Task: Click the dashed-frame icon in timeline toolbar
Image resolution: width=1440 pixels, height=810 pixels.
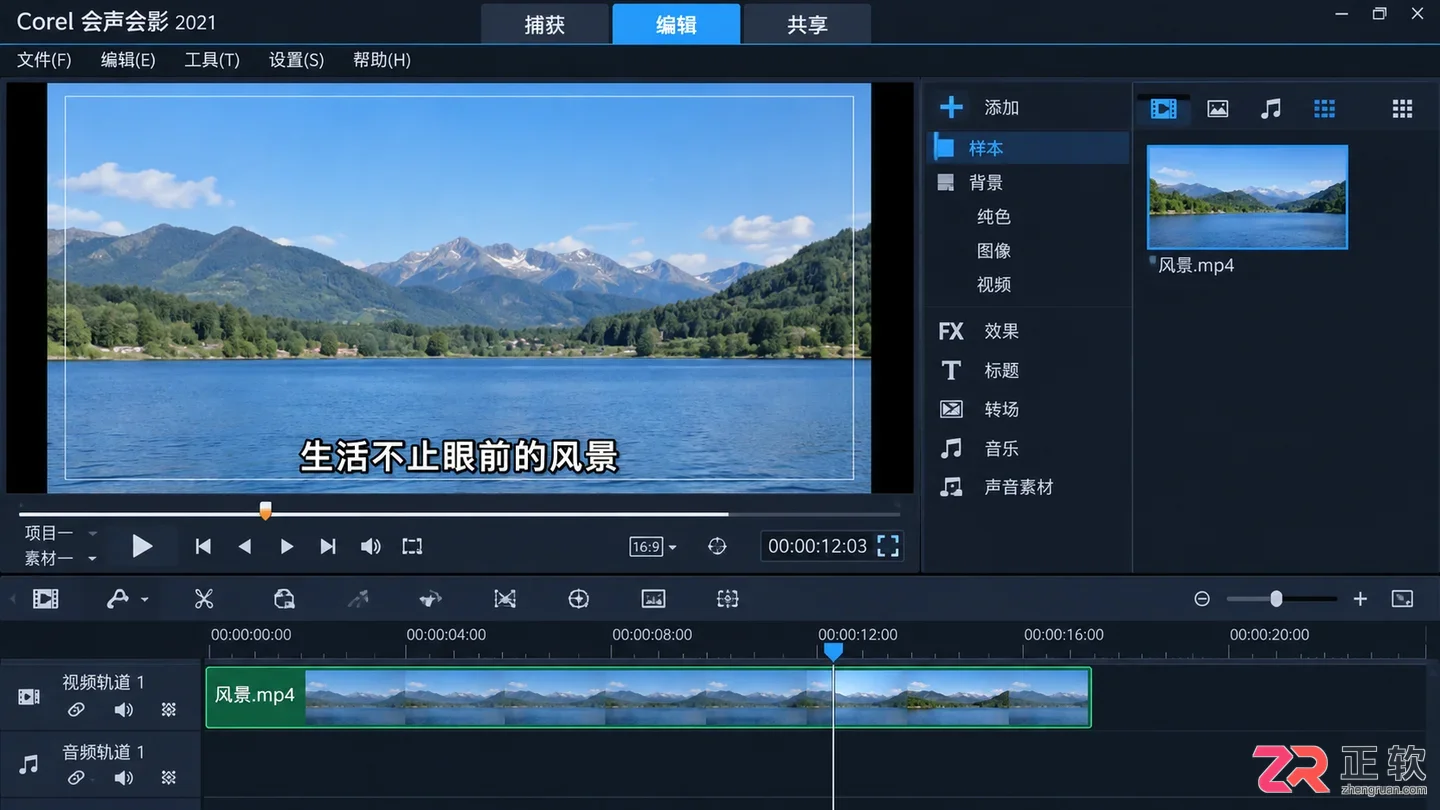Action: [x=728, y=599]
